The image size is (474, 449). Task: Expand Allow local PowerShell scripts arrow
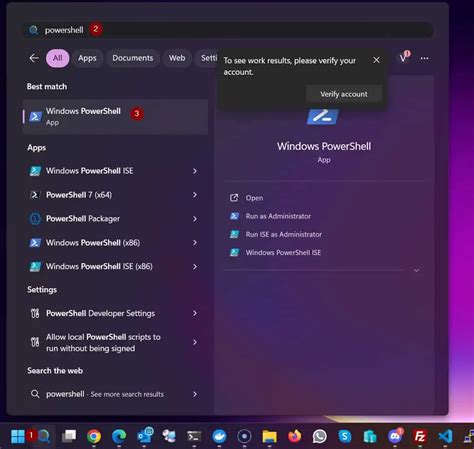click(195, 342)
